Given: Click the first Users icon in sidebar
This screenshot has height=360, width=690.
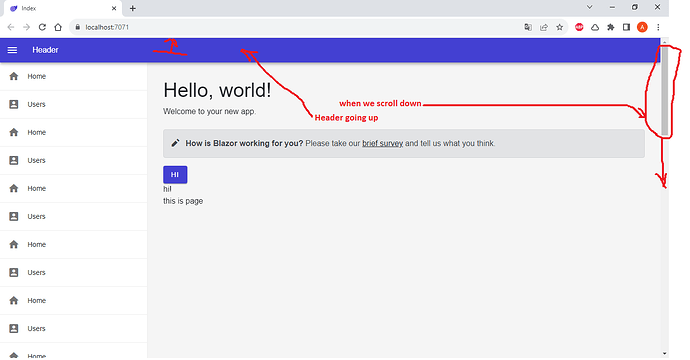Looking at the screenshot, I should (x=14, y=104).
